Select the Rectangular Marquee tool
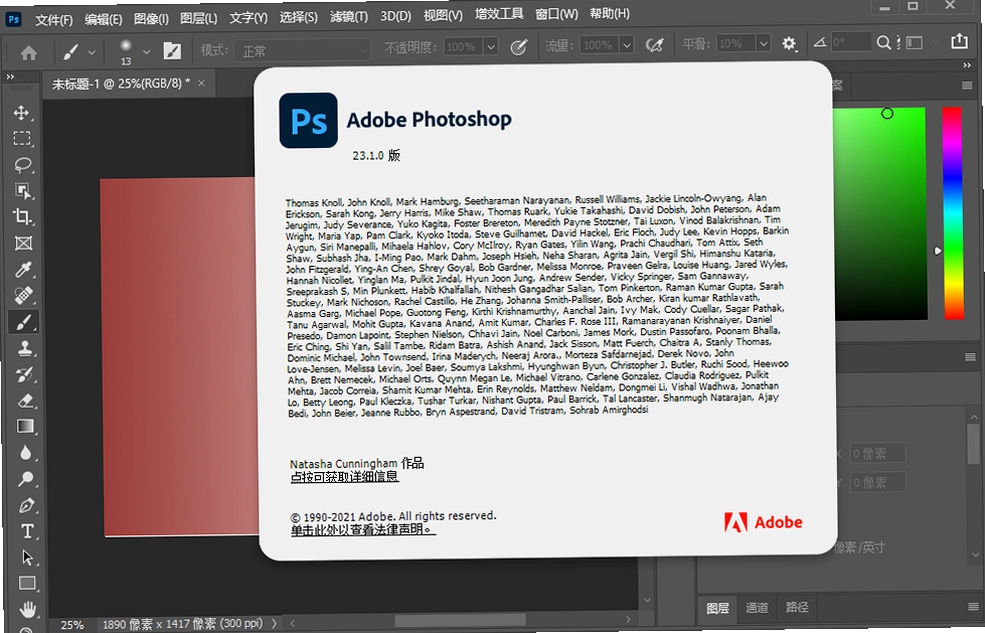Screen dimensions: 985x633 click(x=23, y=139)
